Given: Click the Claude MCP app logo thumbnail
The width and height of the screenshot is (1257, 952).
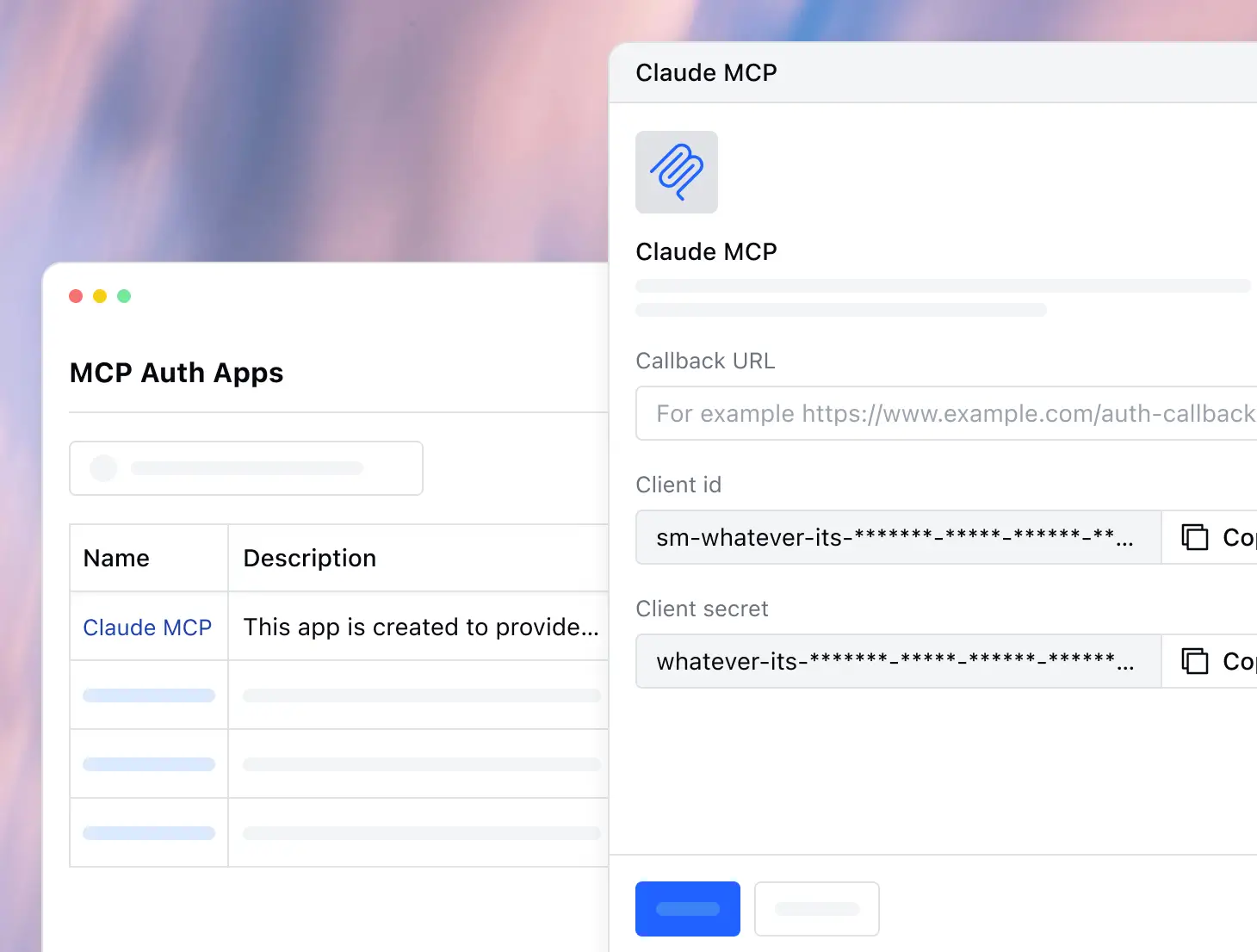Looking at the screenshot, I should (x=677, y=172).
